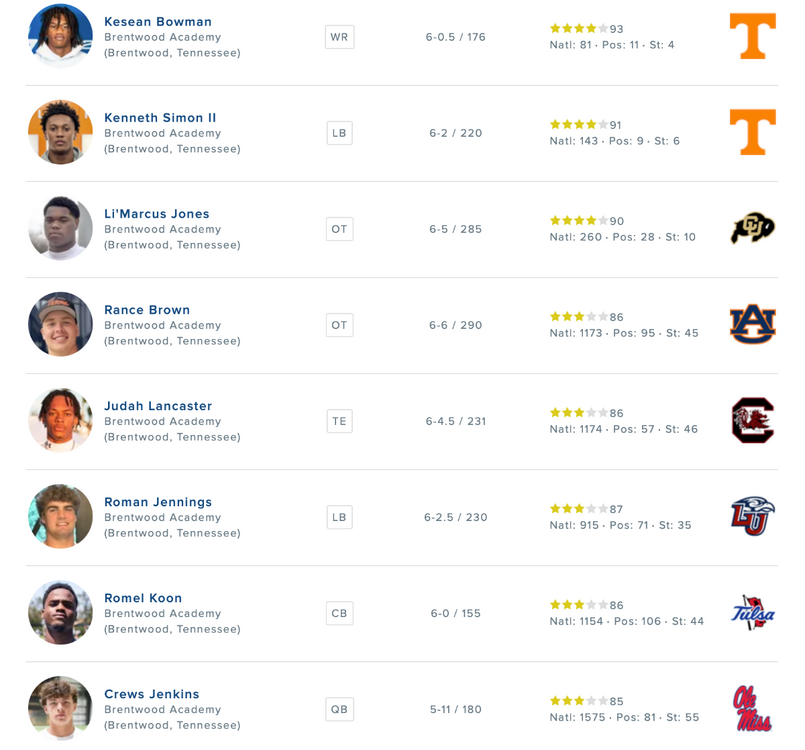Click the Tennessee logo beside Kenneth Simon II
Screen dimensions: 805x750
(753, 132)
